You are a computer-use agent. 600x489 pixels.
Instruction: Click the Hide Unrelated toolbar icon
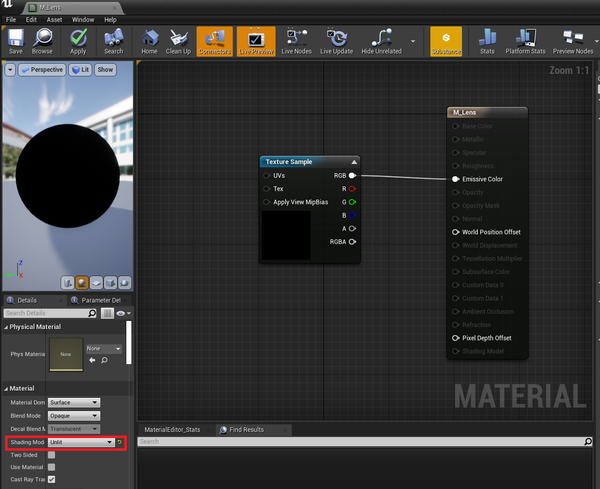pyautogui.click(x=383, y=40)
